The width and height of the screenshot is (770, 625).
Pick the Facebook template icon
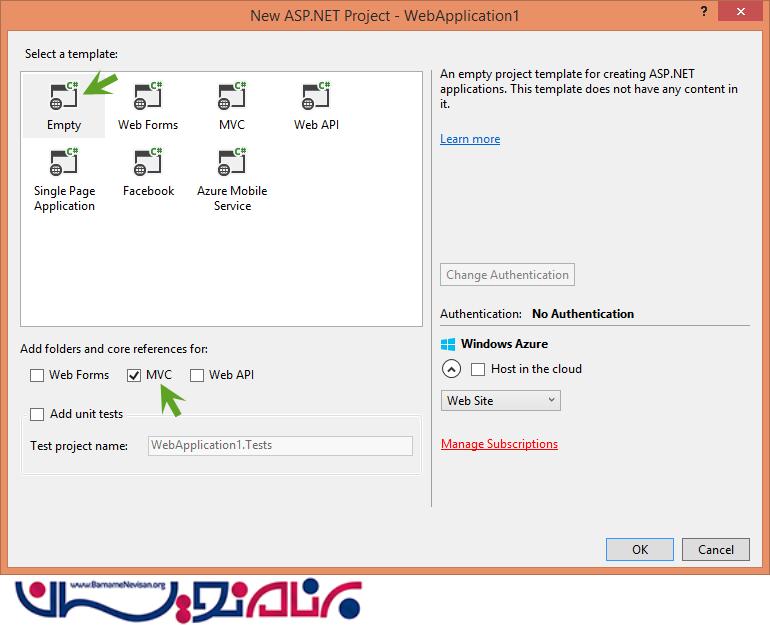(148, 162)
